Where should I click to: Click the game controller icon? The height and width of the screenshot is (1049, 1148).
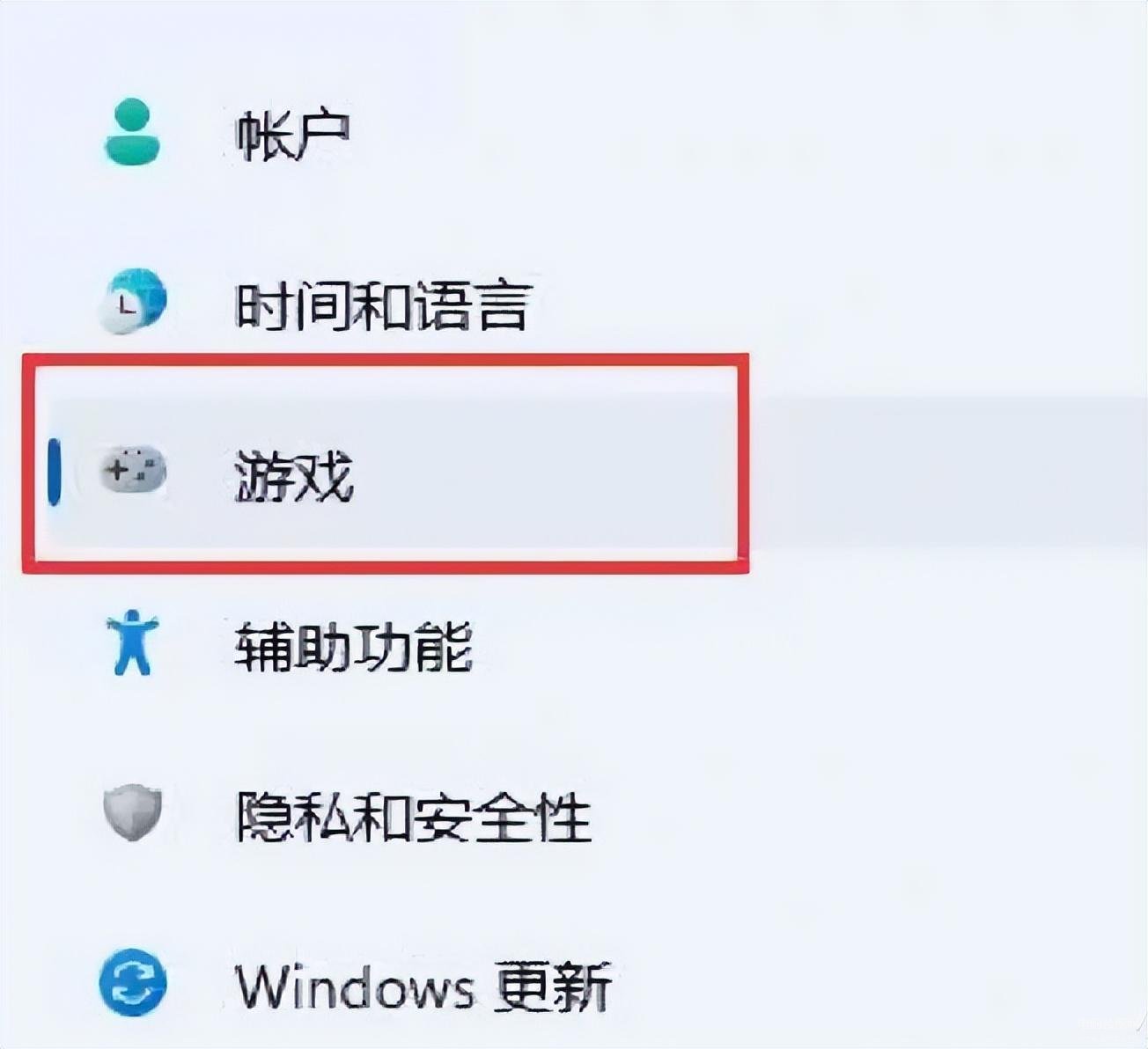(132, 470)
